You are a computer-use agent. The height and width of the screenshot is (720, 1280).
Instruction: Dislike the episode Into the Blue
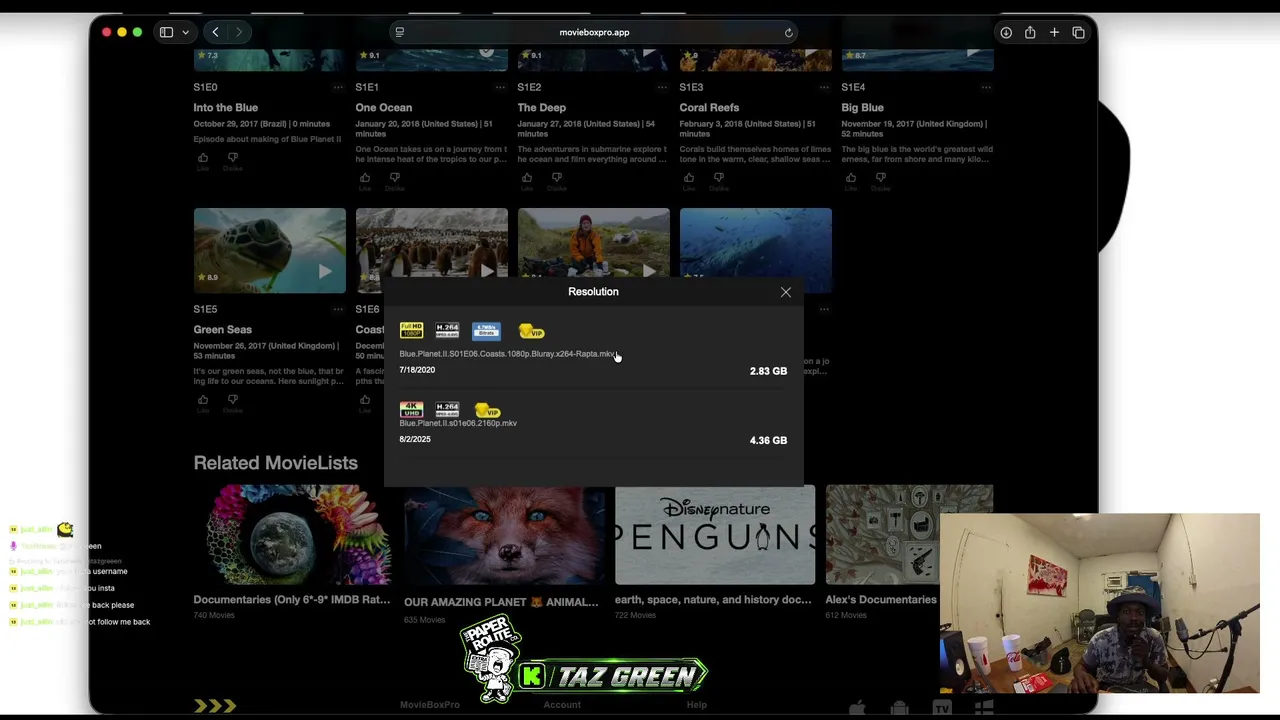point(233,160)
